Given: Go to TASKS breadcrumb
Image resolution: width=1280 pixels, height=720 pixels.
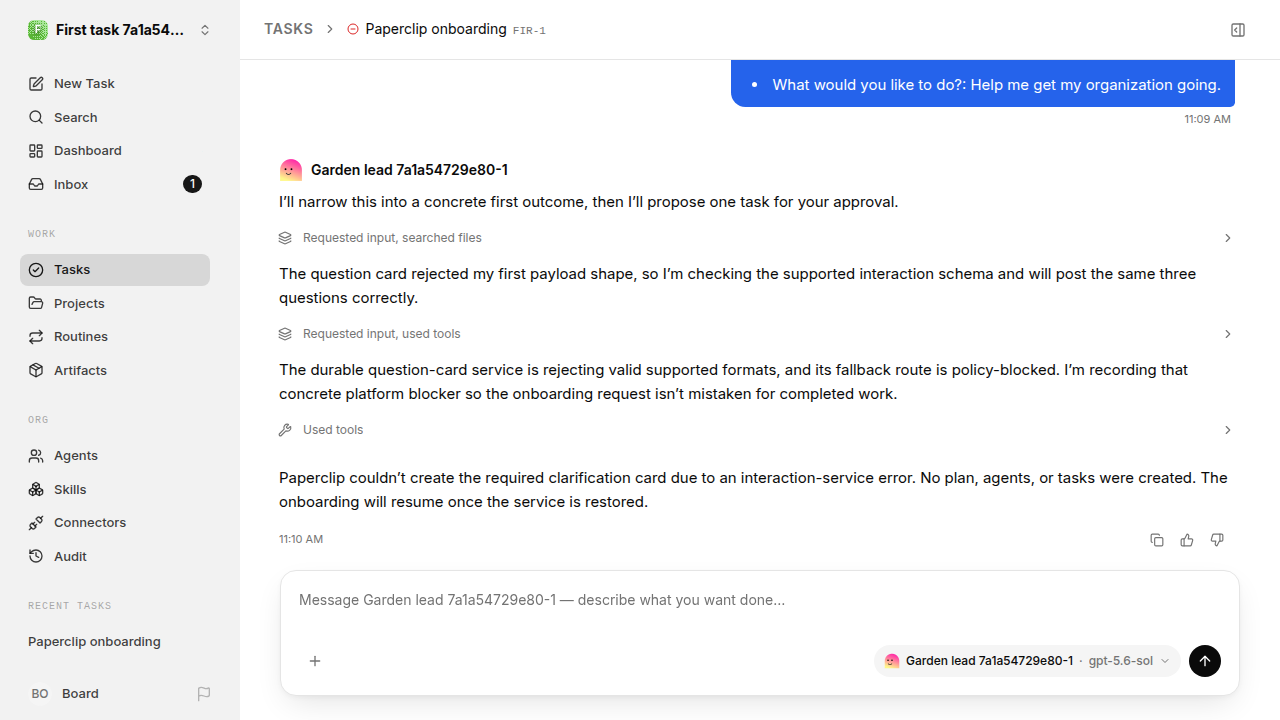Looking at the screenshot, I should coord(288,30).
